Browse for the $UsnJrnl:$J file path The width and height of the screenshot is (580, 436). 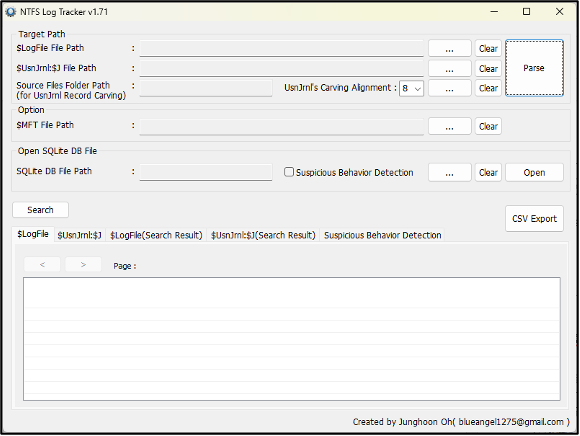coord(449,68)
